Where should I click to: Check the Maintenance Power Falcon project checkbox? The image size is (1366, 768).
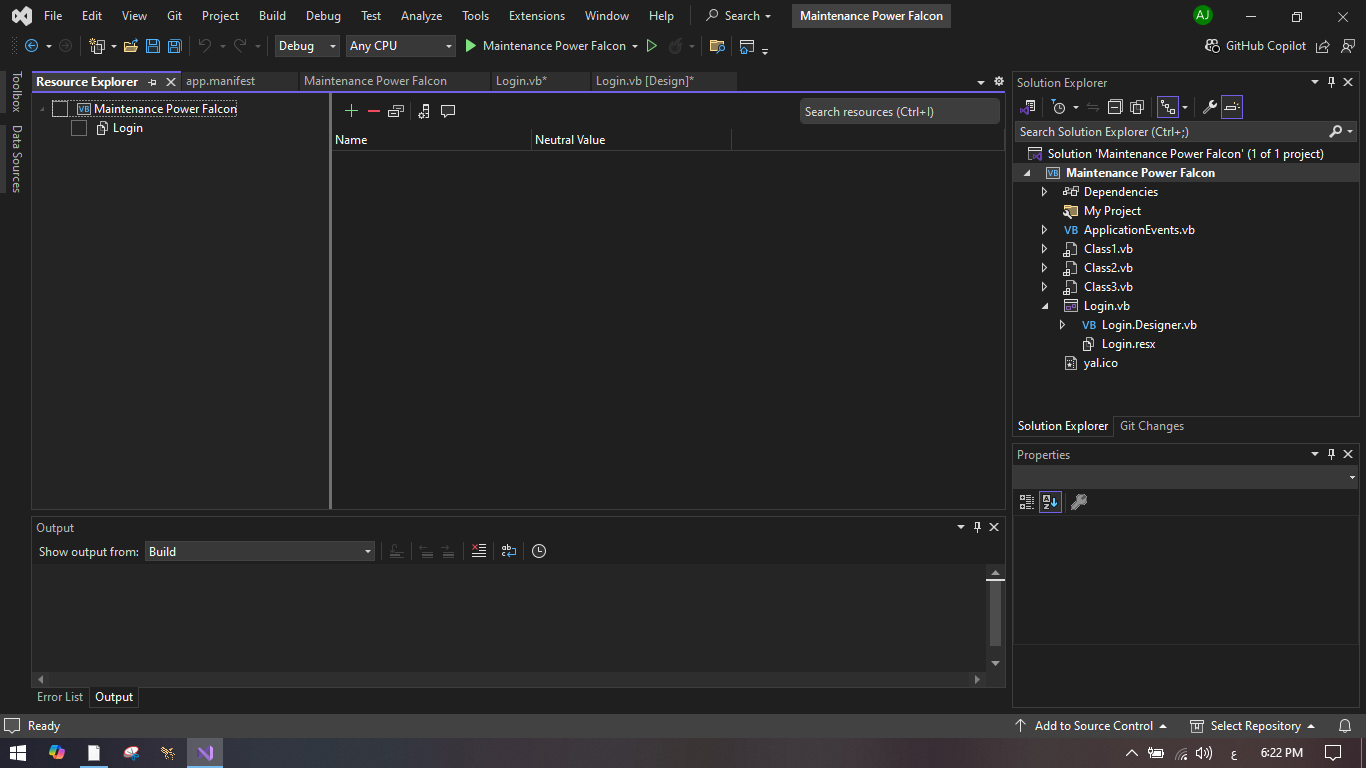click(x=60, y=109)
